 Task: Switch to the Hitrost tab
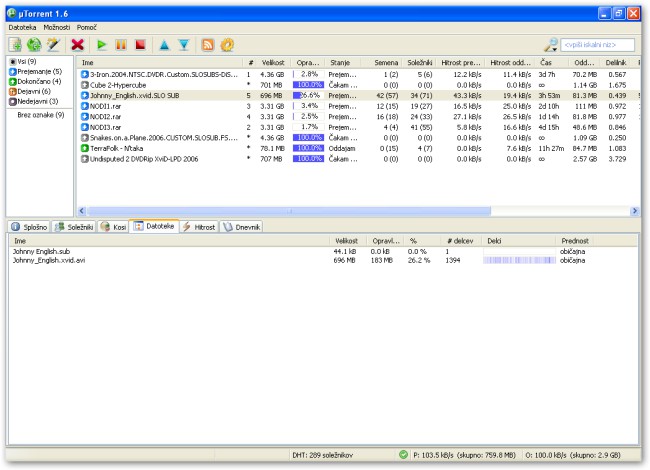(199, 227)
